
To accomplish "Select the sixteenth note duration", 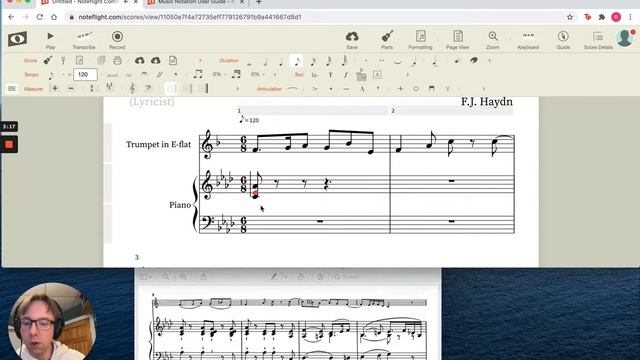I will click(313, 61).
